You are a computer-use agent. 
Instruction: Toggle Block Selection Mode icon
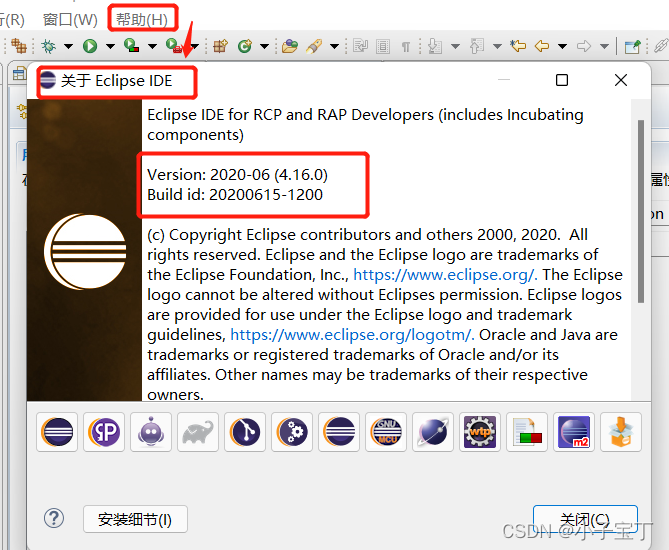tap(383, 46)
